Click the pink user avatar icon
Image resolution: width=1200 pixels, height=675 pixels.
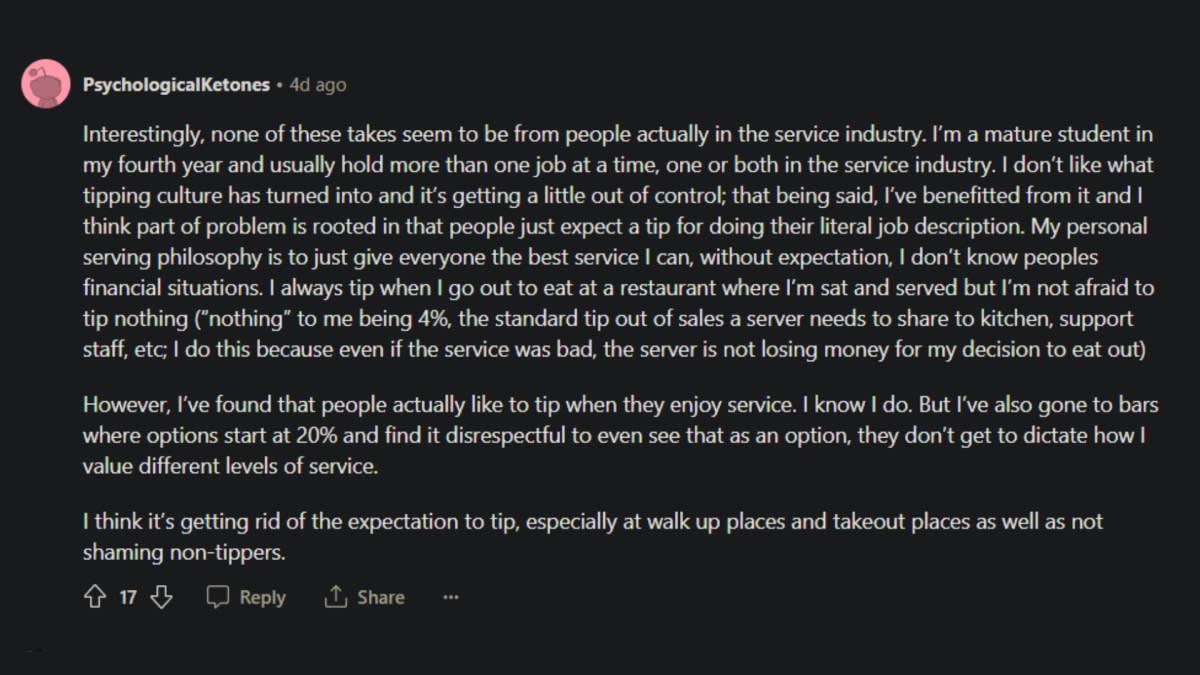(46, 84)
